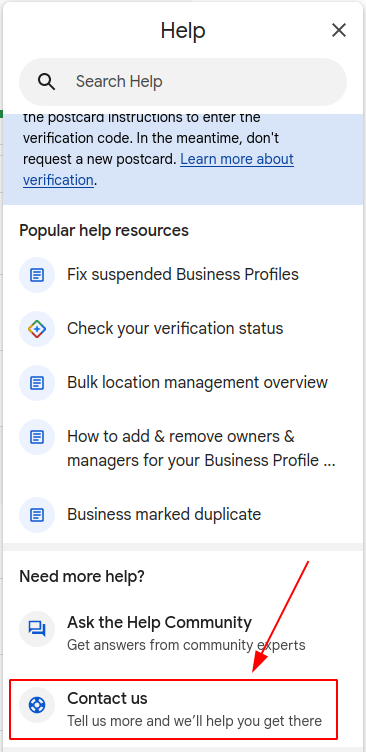The height and width of the screenshot is (752, 366).
Task: Click the chat bubbles Help Community icon
Action: click(37, 629)
